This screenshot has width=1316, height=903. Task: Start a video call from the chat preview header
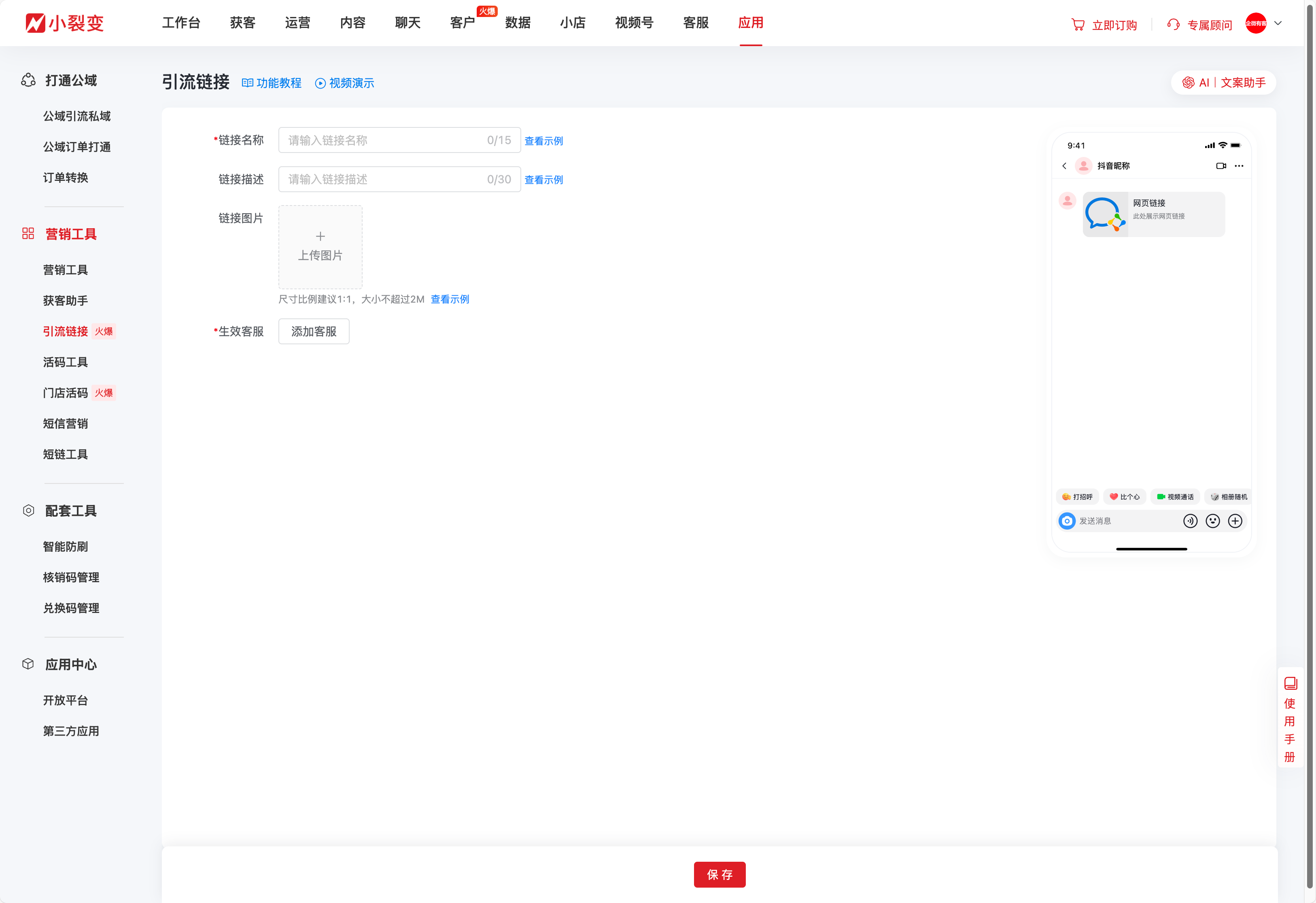[1221, 166]
